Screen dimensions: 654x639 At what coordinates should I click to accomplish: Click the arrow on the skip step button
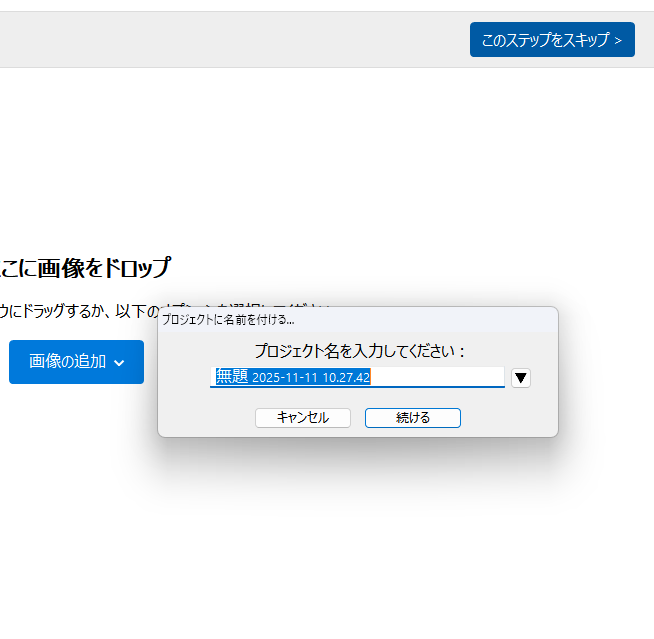point(619,41)
